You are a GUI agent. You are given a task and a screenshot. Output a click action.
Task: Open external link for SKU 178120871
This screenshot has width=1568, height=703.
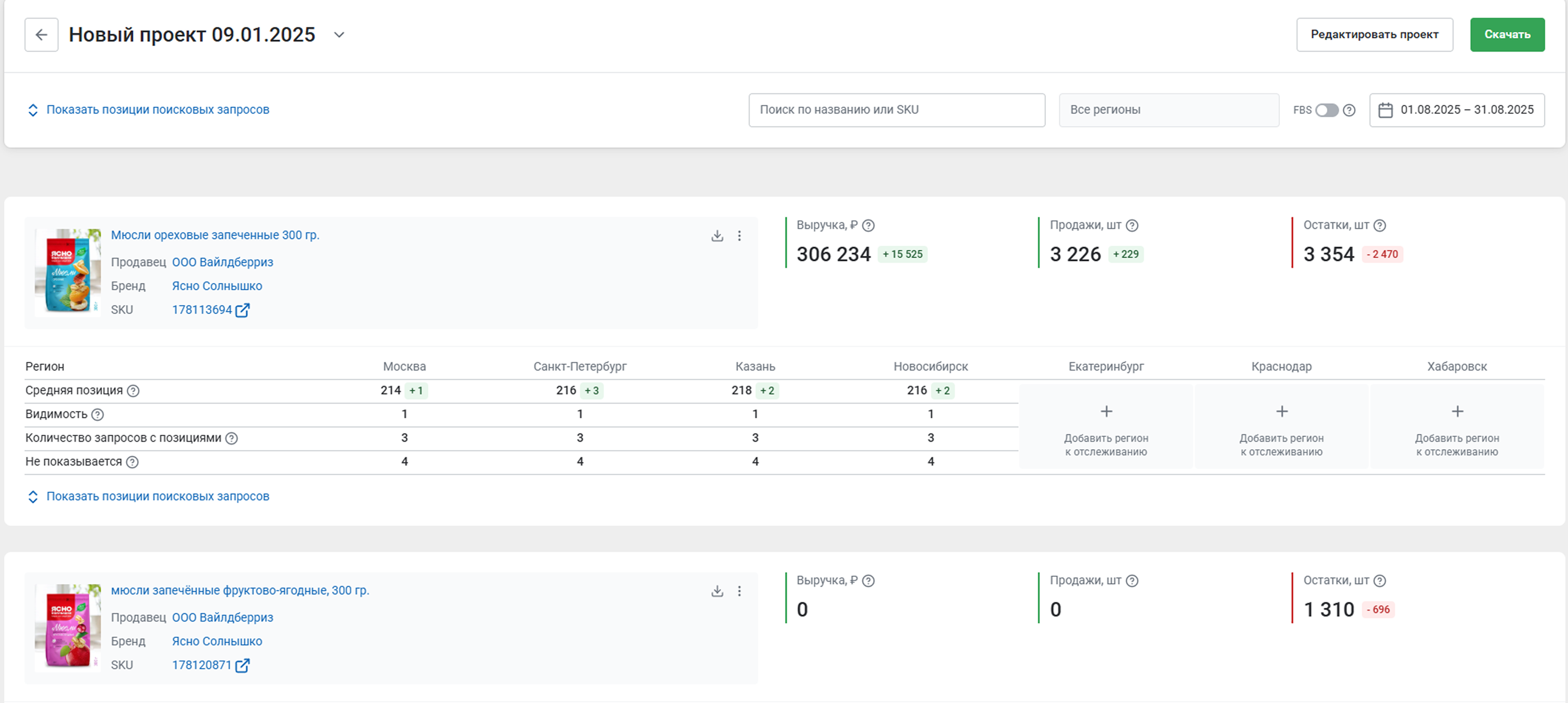click(242, 665)
